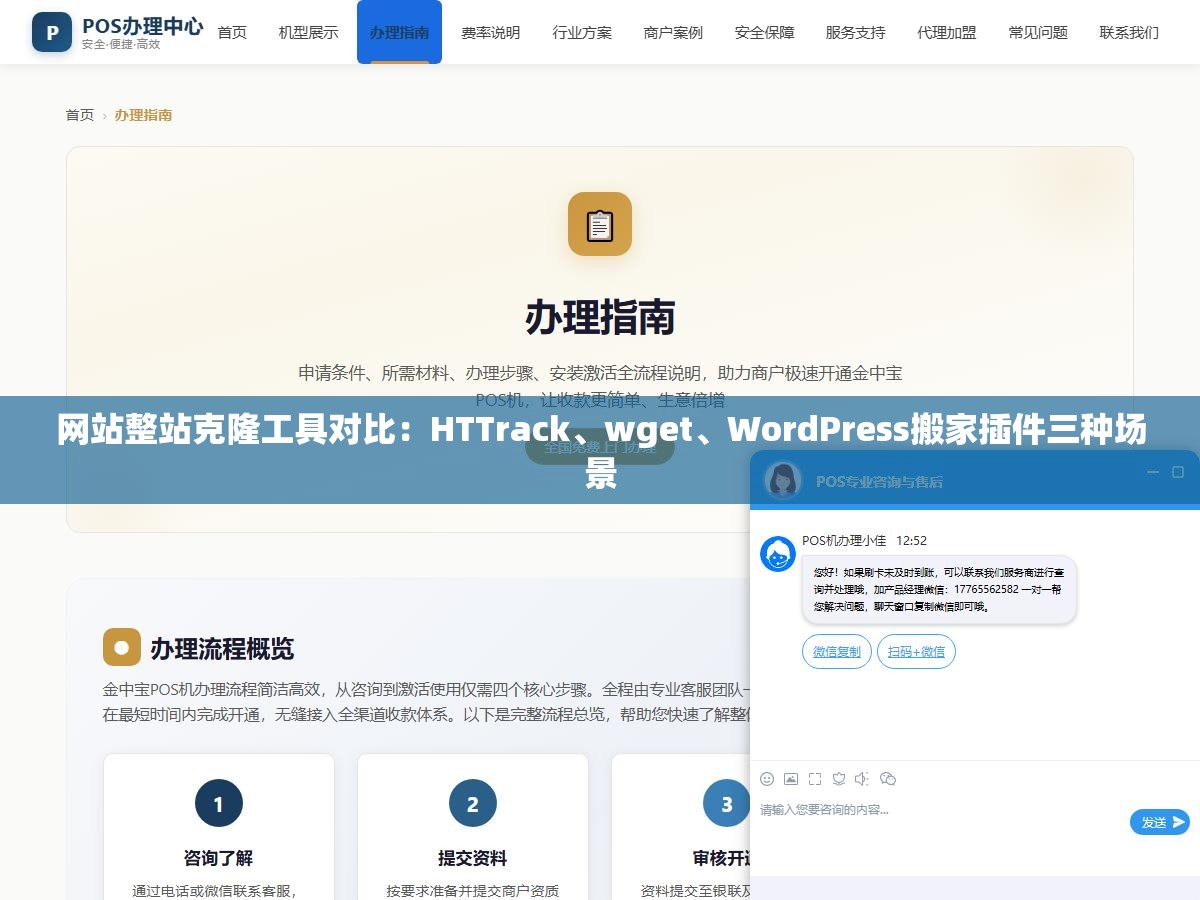The width and height of the screenshot is (1200, 900).
Task: Click the WeChat icon in chat toolbar
Action: (x=887, y=778)
